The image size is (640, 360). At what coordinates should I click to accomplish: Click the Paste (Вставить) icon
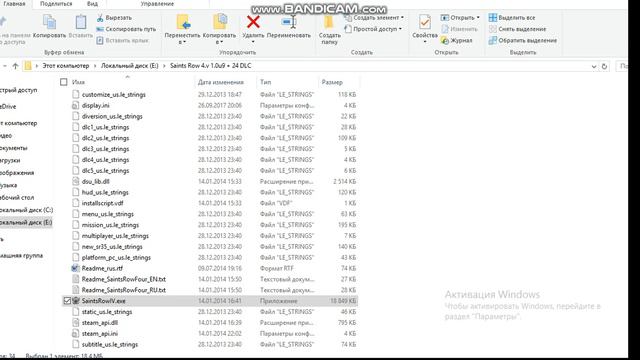pos(81,22)
